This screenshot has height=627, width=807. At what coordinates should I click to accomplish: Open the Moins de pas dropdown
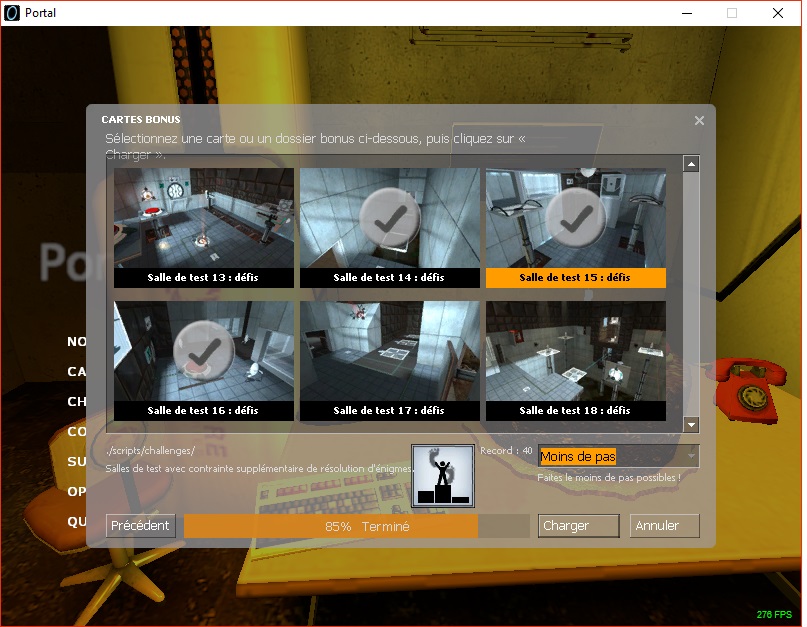point(610,457)
